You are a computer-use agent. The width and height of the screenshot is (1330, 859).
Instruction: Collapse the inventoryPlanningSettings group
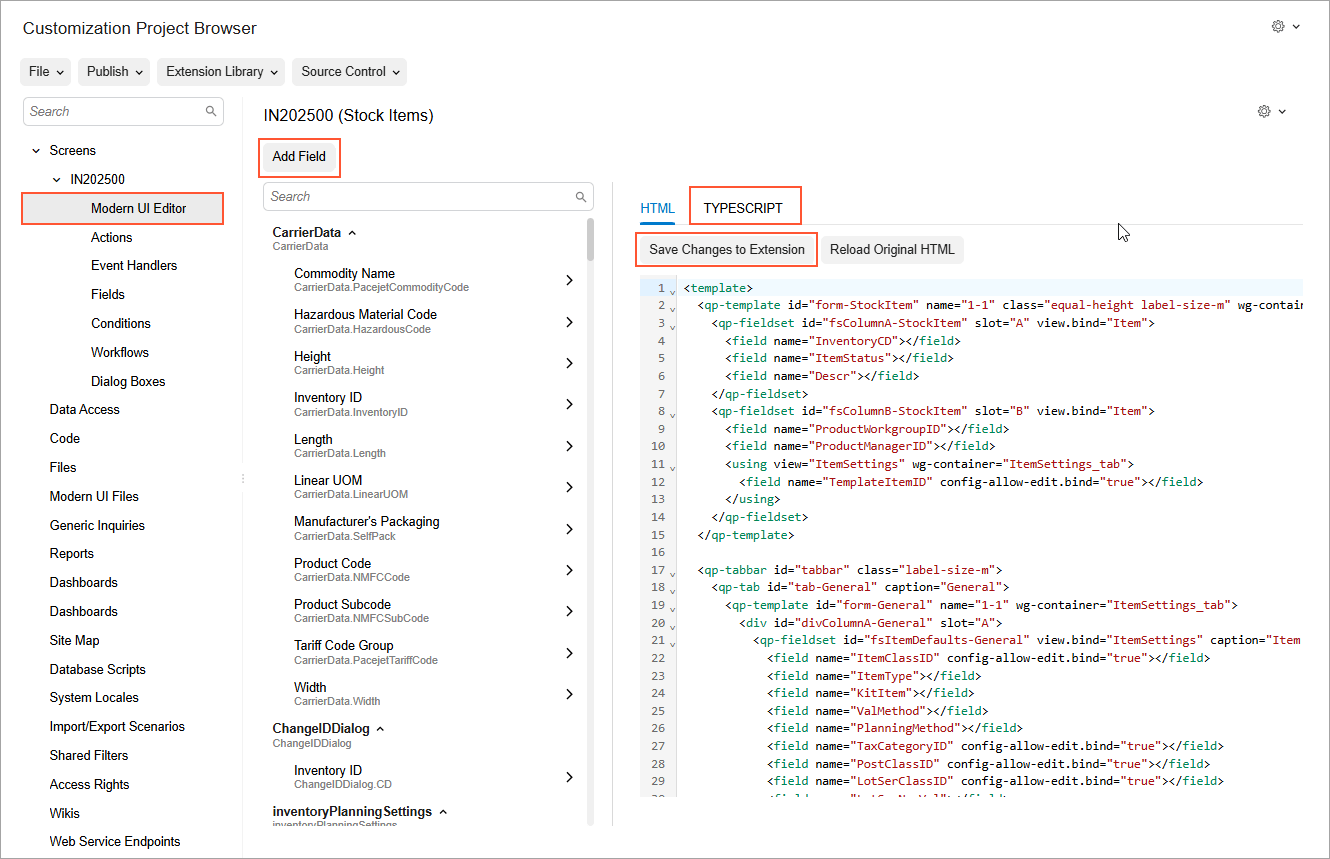click(x=443, y=812)
